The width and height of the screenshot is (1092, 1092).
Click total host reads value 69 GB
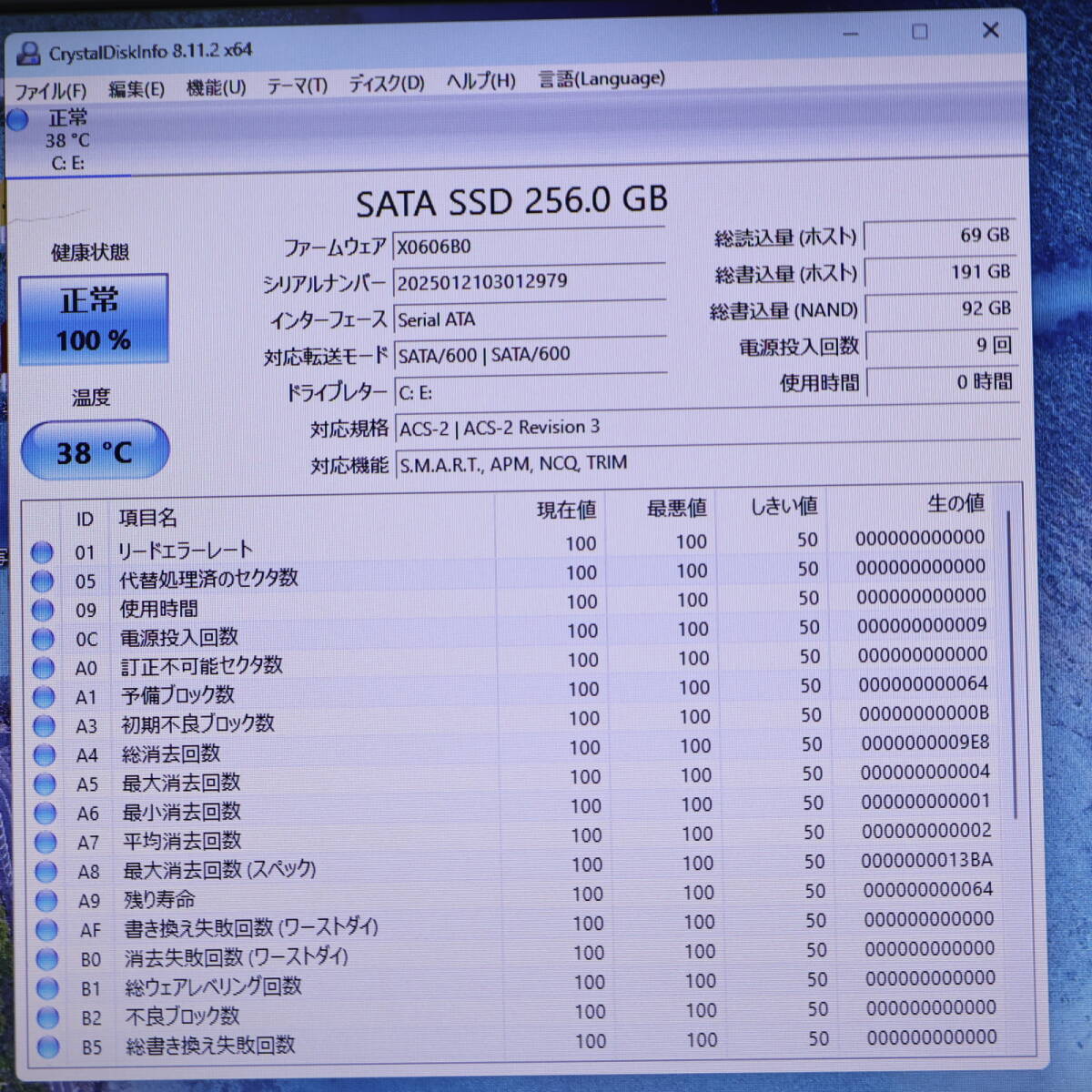pos(939,236)
